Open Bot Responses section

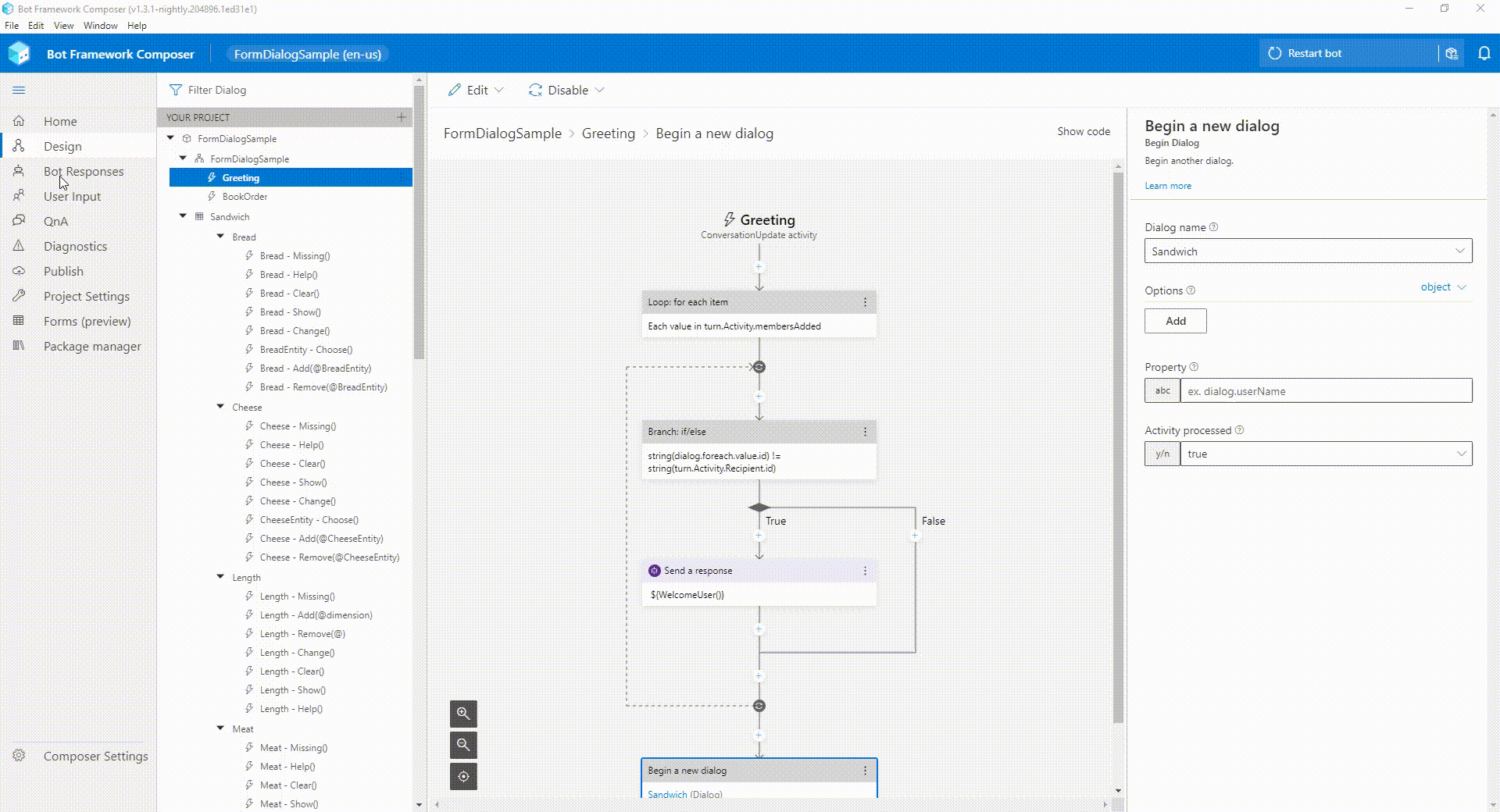tap(83, 171)
